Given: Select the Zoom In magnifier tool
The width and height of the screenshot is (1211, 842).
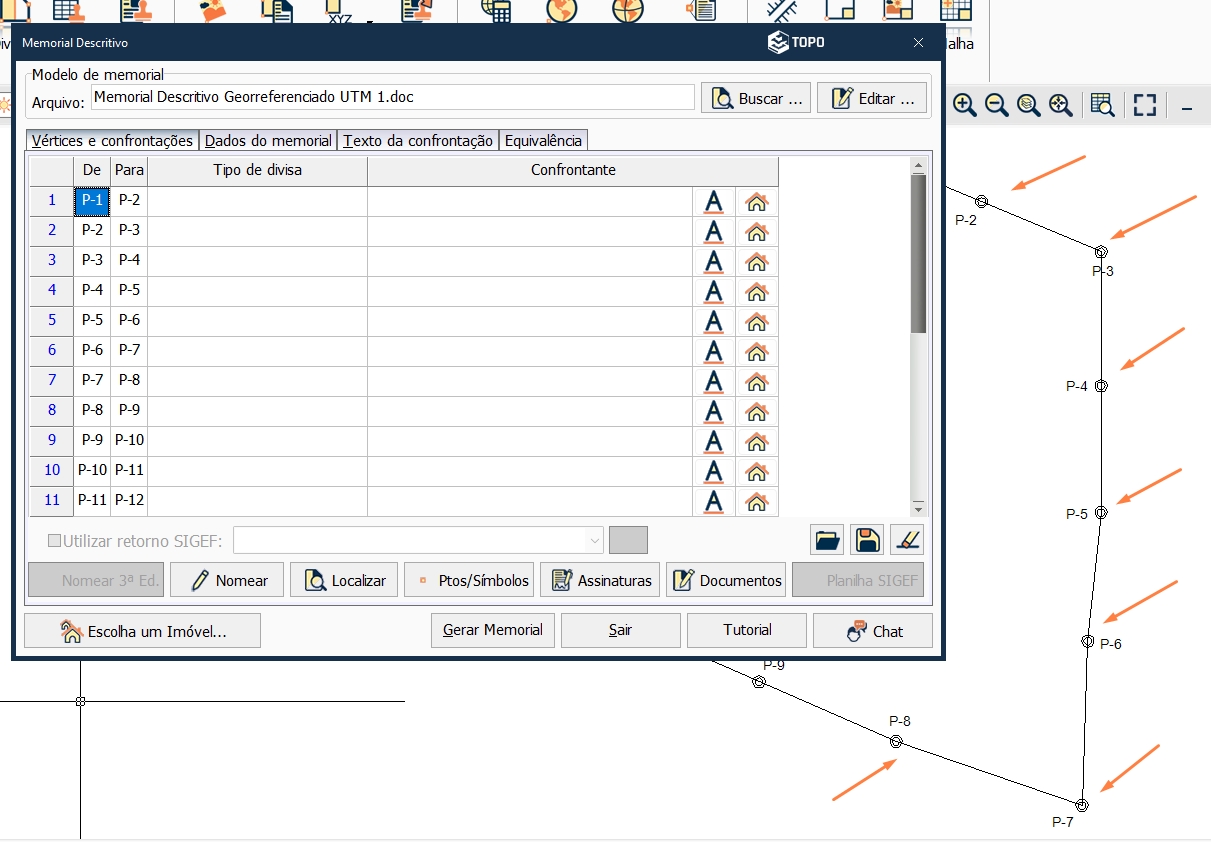Looking at the screenshot, I should click(964, 104).
